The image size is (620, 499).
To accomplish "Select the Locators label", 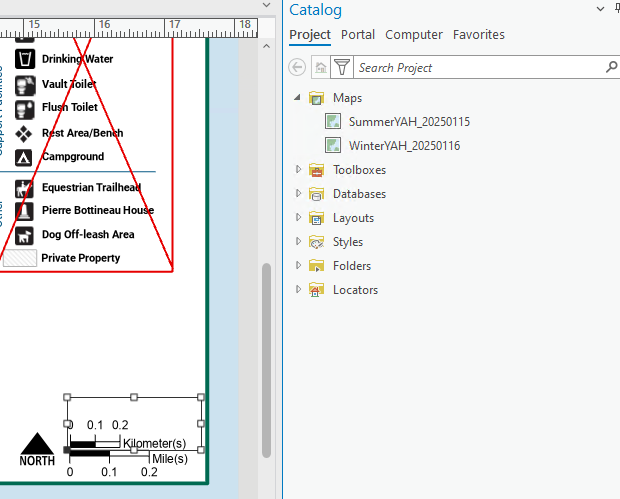I will point(355,290).
